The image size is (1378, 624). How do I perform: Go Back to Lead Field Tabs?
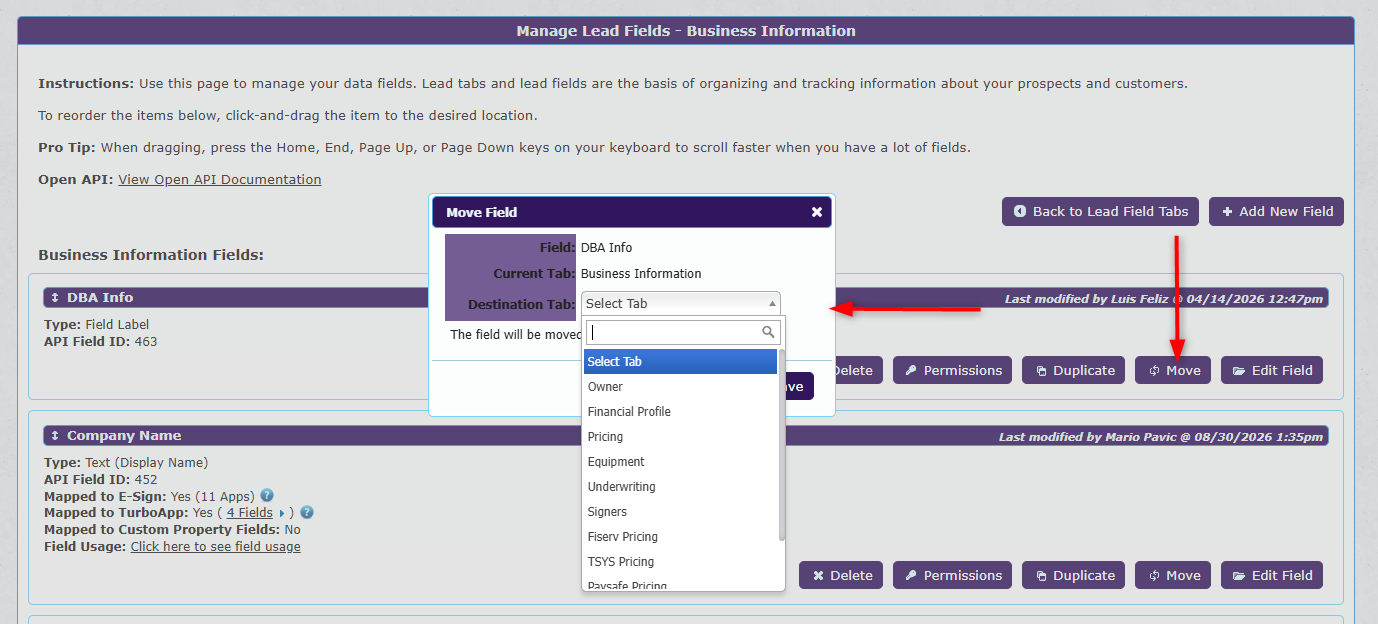(x=1100, y=211)
